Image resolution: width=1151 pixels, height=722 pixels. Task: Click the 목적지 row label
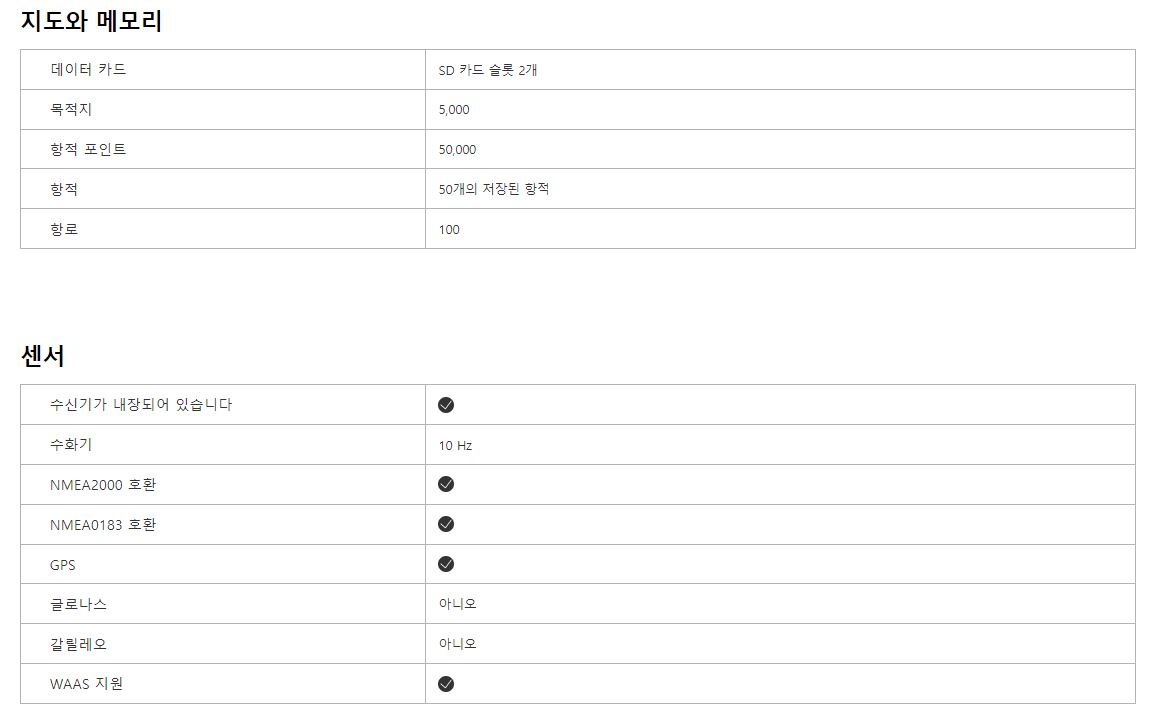point(71,109)
